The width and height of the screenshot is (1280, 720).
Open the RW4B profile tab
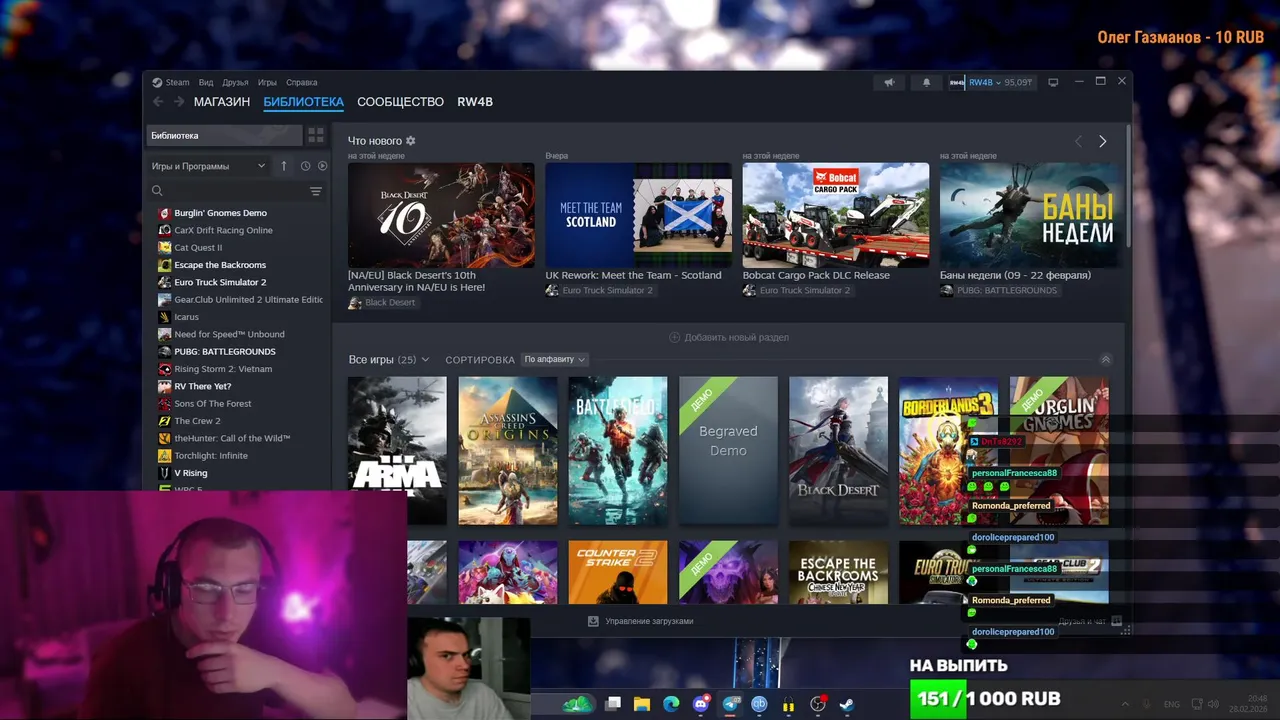point(475,102)
